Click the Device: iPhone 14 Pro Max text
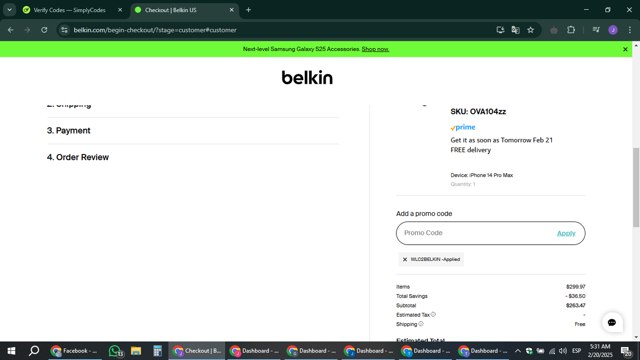 click(x=482, y=175)
